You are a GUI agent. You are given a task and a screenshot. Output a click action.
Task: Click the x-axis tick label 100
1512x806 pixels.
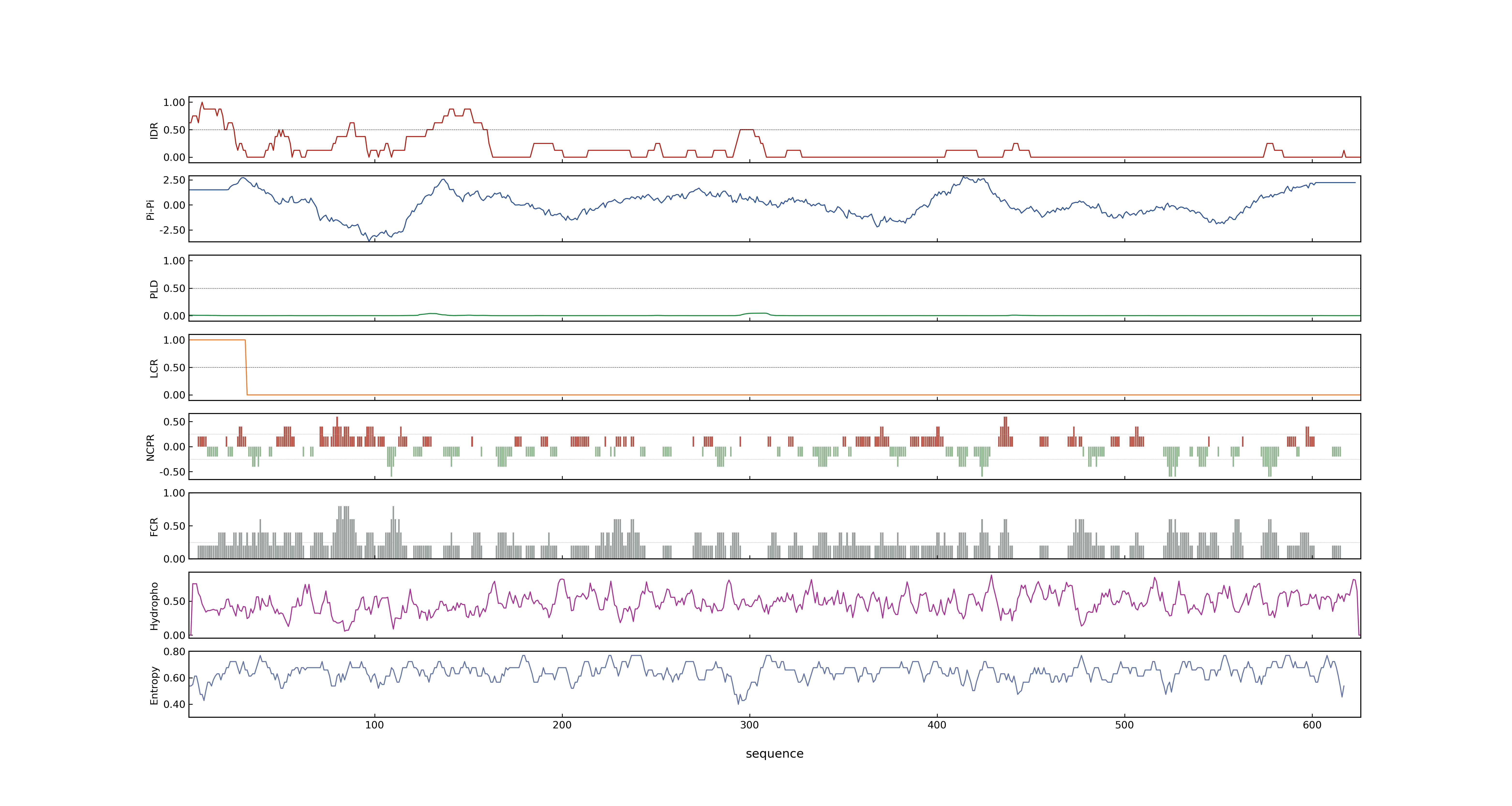pyautogui.click(x=374, y=725)
